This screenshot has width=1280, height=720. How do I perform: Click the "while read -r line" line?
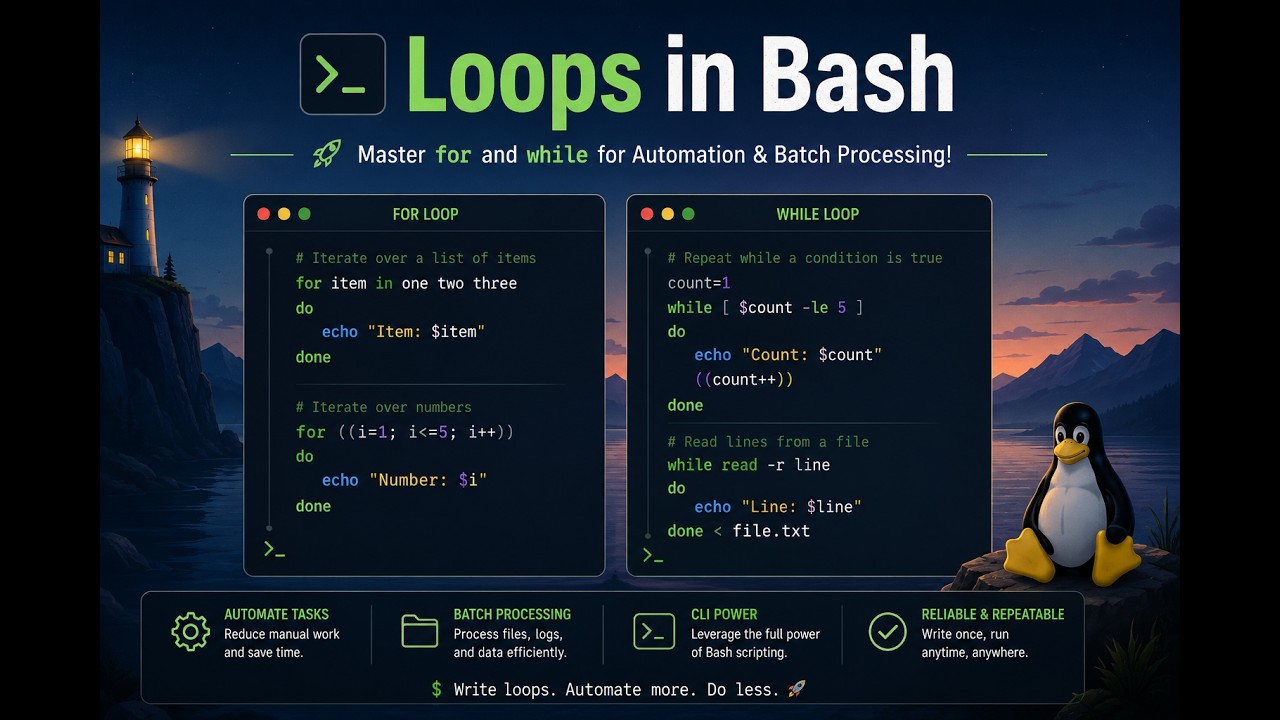(749, 465)
